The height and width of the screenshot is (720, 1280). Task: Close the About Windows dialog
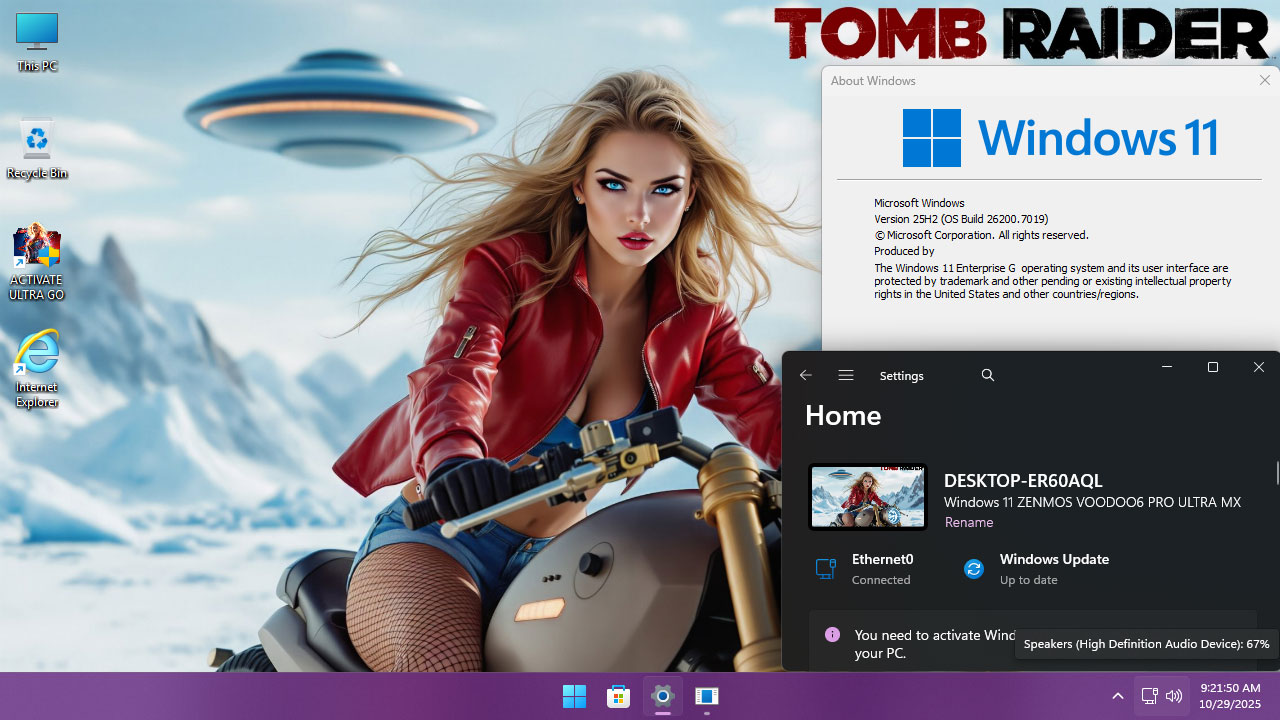(1265, 80)
